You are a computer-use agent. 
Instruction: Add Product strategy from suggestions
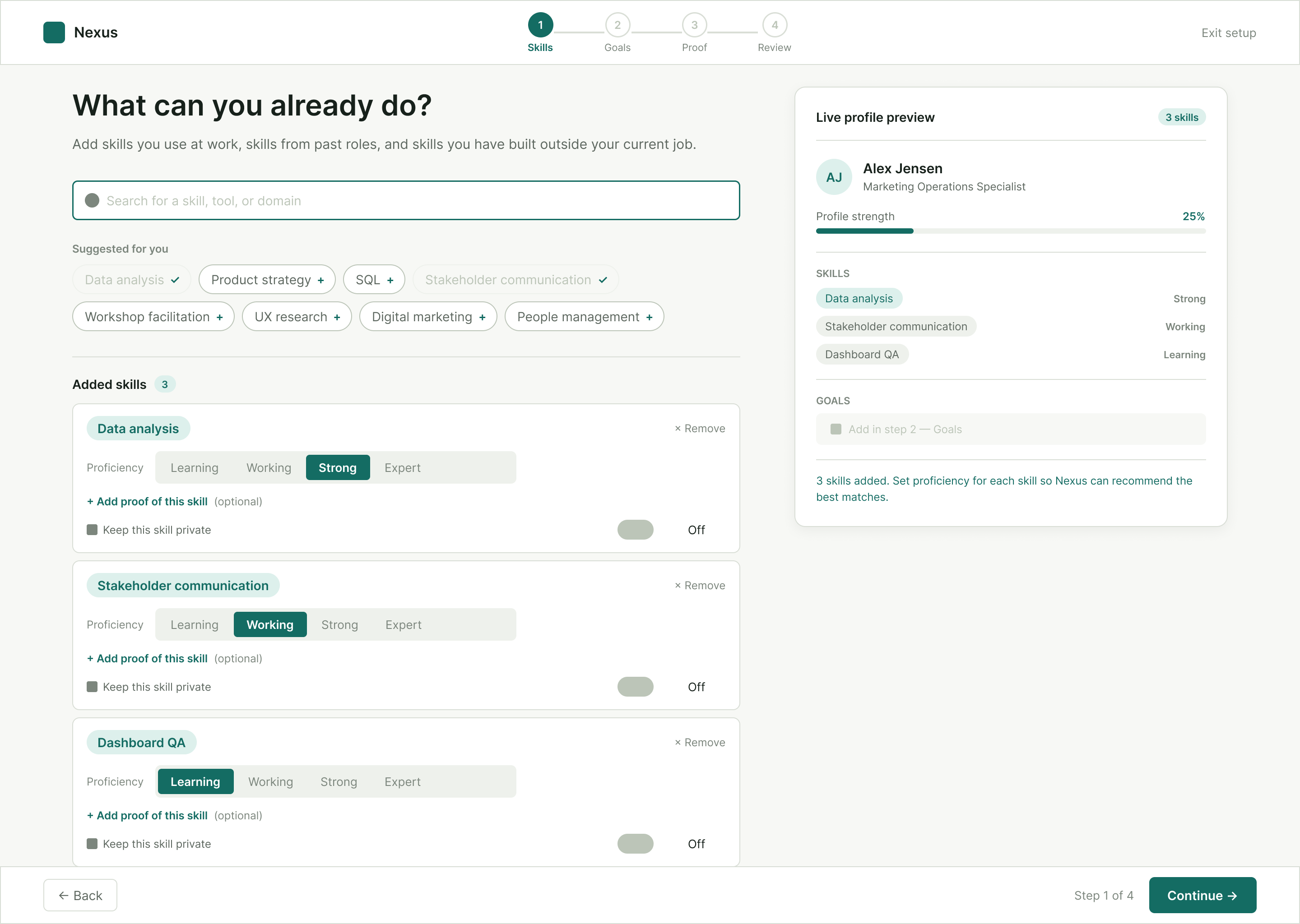[x=267, y=279]
